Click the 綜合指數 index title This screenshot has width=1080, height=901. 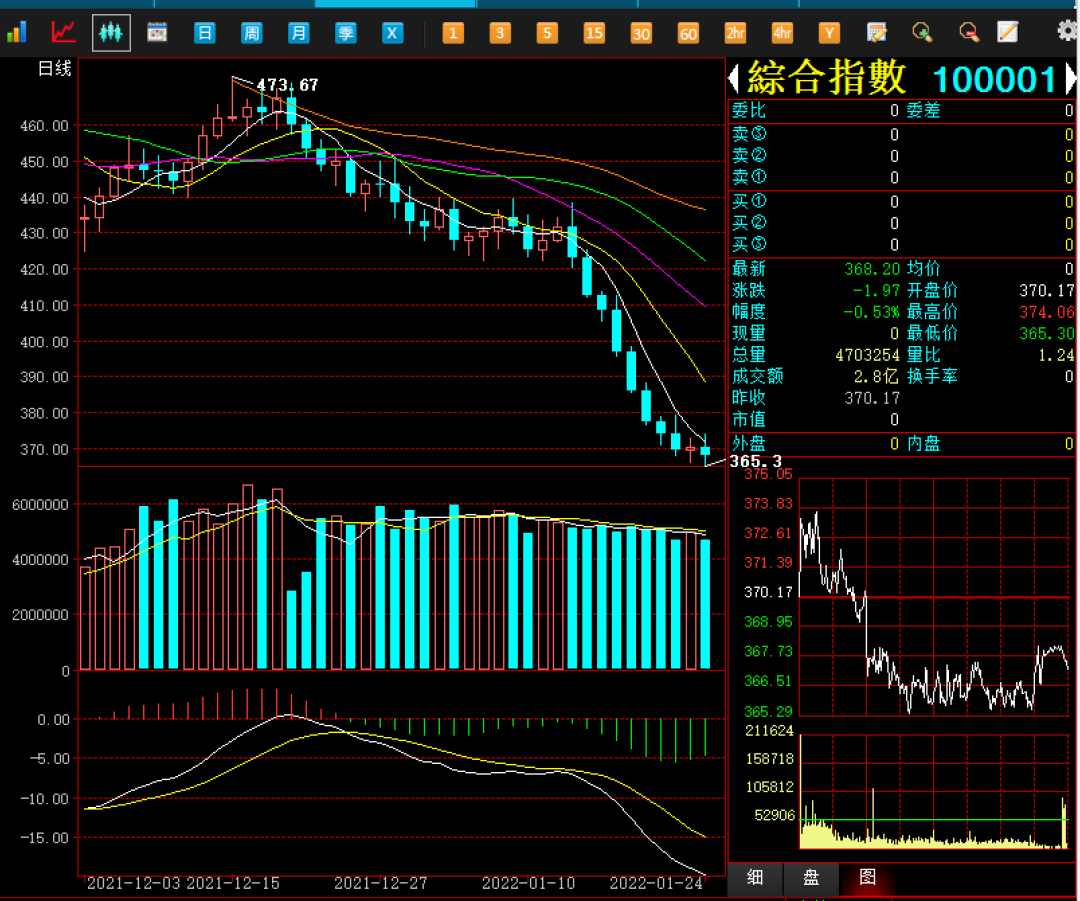827,77
